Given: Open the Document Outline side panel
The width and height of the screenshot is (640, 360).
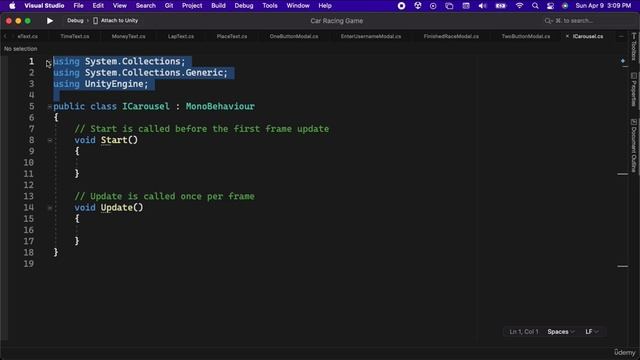Looking at the screenshot, I should pos(634,146).
